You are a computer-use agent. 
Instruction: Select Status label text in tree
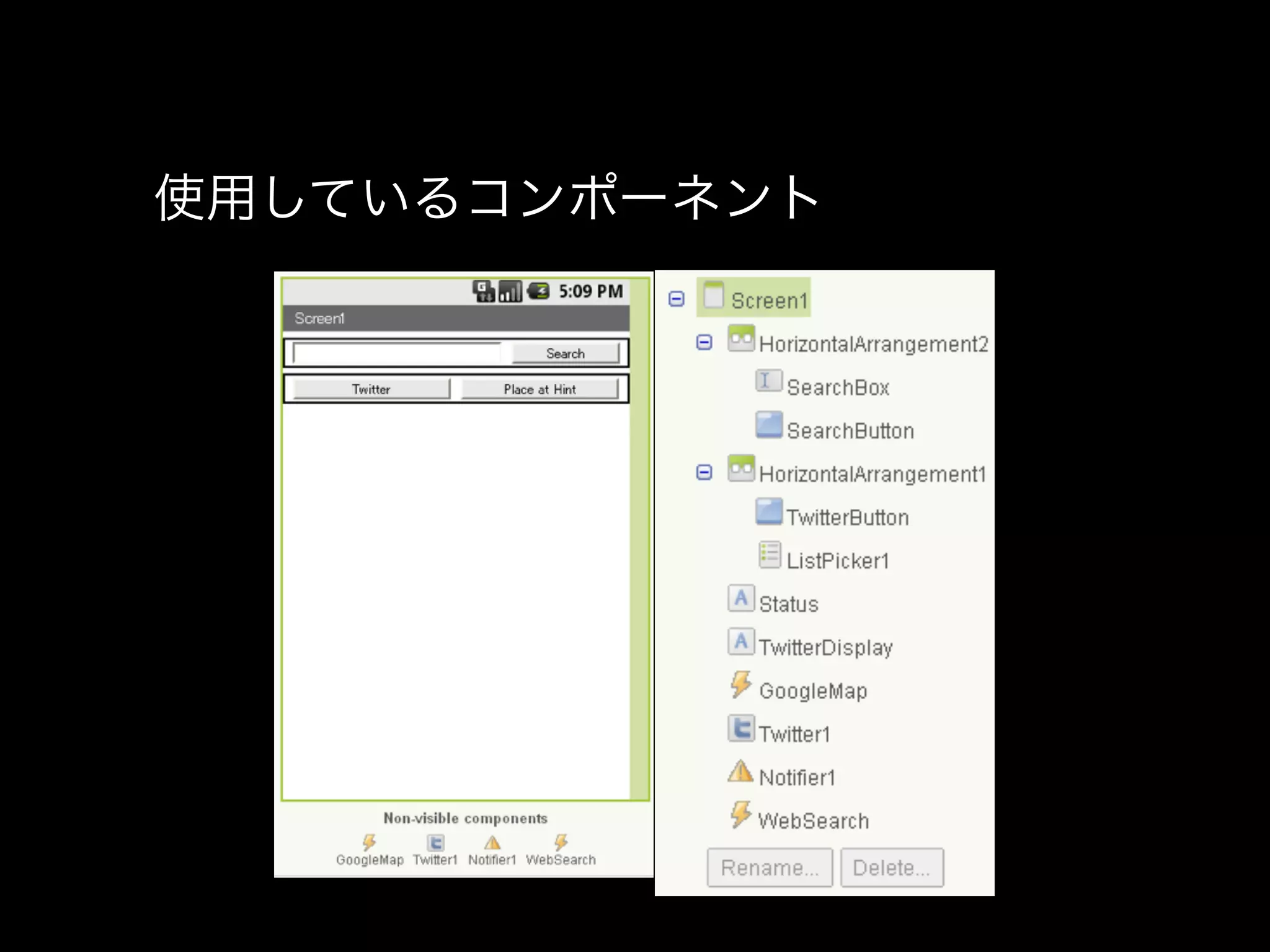click(789, 605)
